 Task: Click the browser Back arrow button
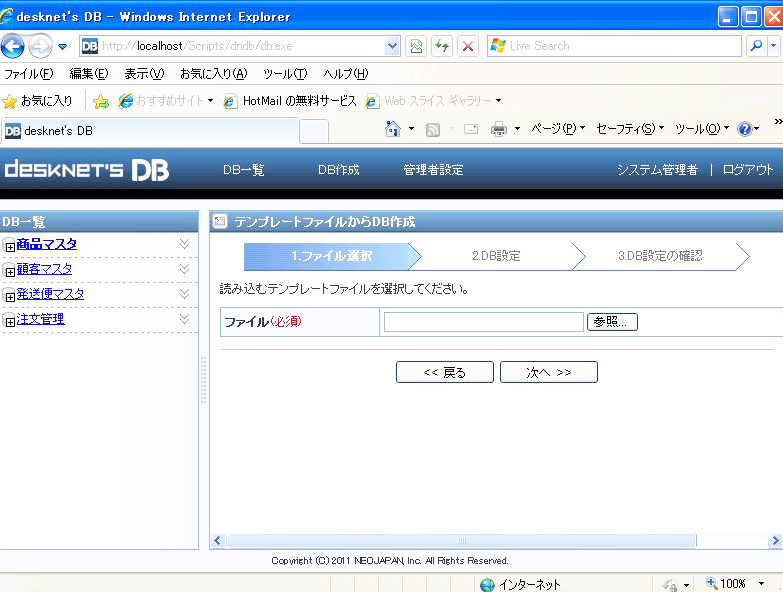13,46
